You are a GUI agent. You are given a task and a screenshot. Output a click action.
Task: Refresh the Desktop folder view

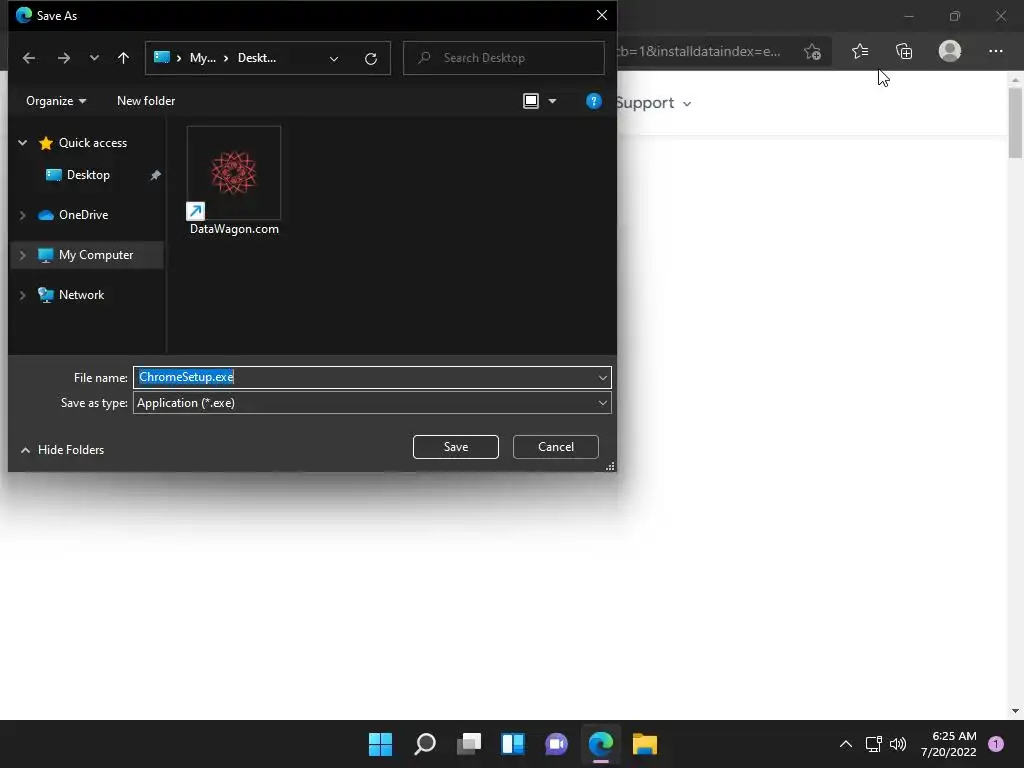point(371,59)
